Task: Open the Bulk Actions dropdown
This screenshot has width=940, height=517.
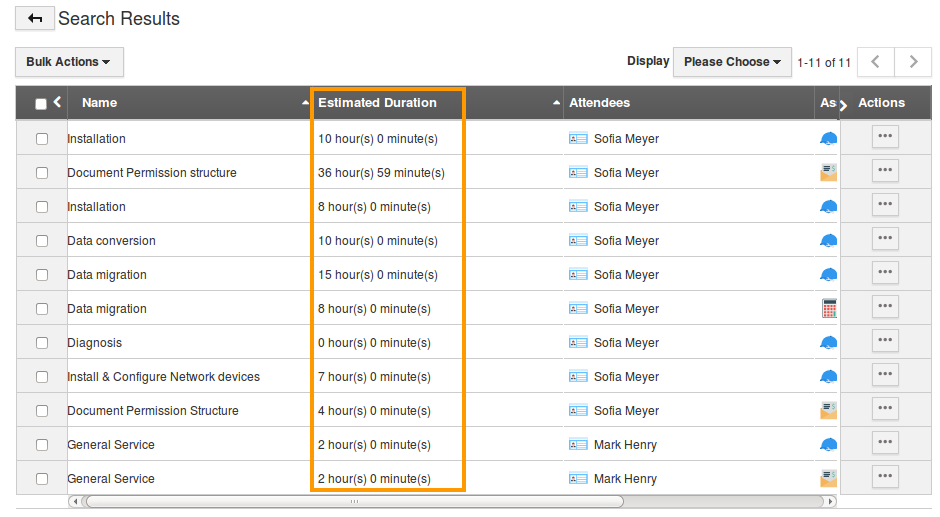Action: 69,62
